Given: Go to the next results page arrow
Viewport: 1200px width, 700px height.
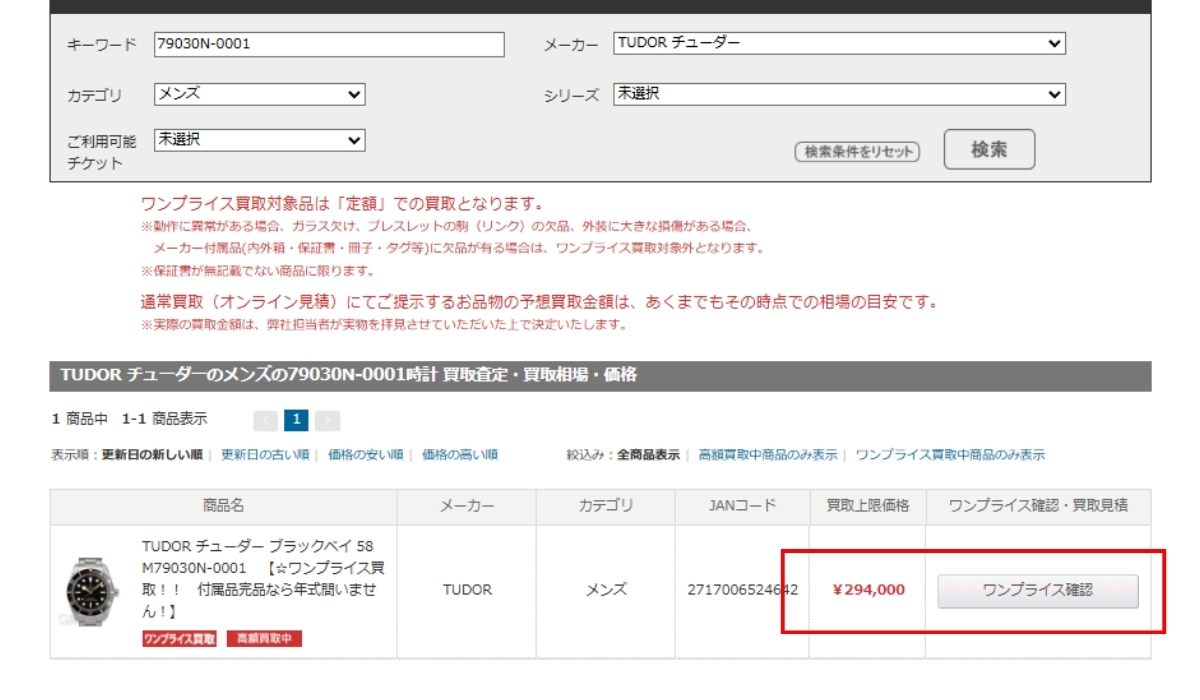Looking at the screenshot, I should 329,420.
